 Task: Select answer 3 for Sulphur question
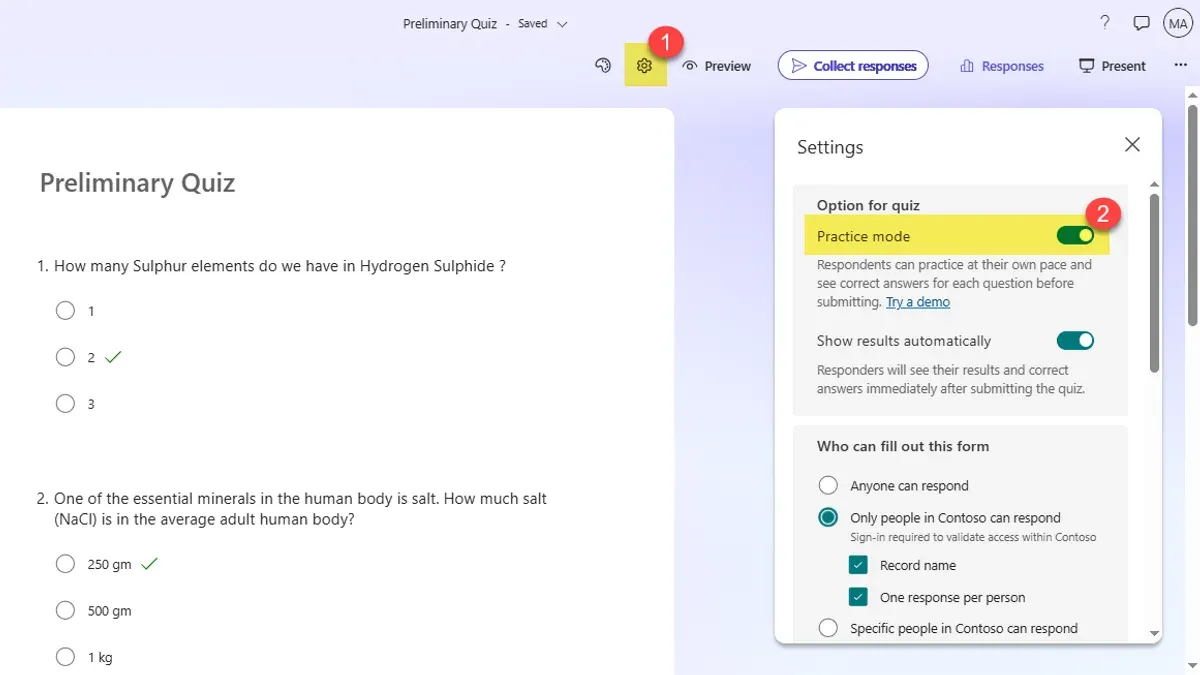65,404
